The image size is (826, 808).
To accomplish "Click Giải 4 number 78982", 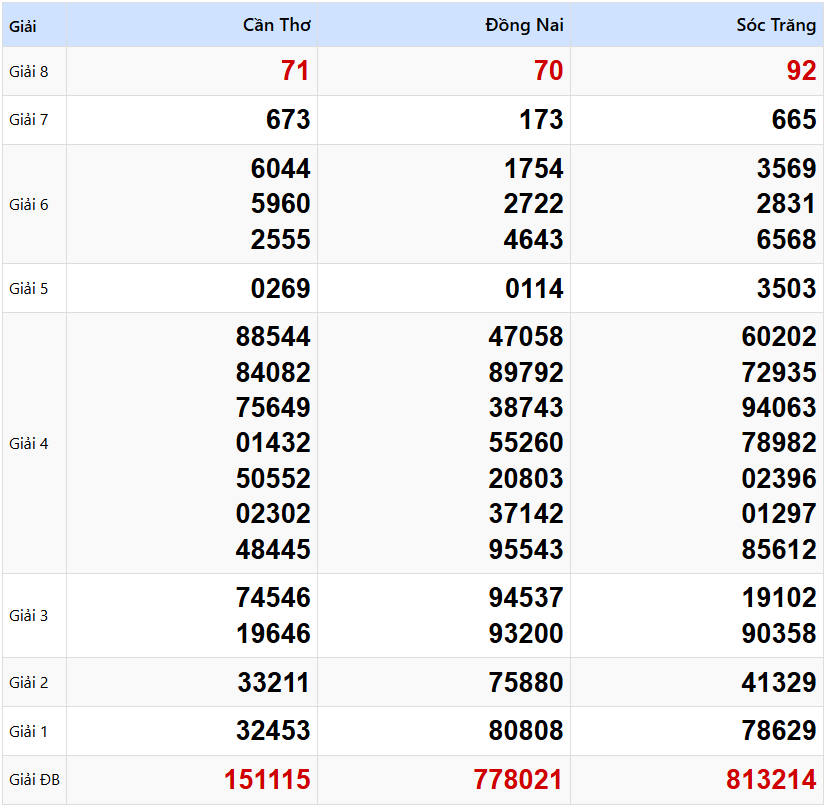I will (779, 443).
